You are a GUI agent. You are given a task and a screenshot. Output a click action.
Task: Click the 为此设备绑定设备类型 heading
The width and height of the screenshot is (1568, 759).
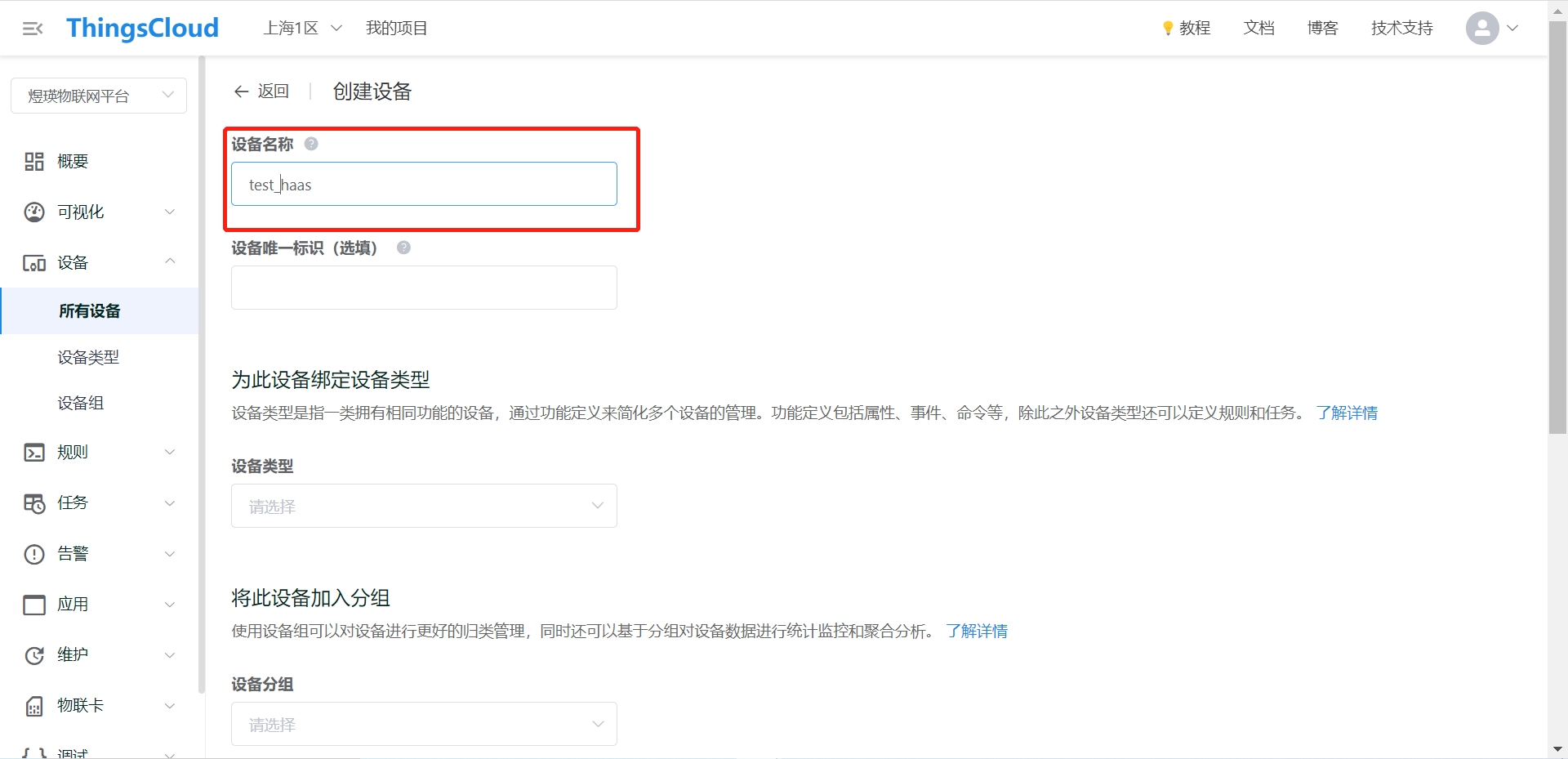(x=331, y=380)
